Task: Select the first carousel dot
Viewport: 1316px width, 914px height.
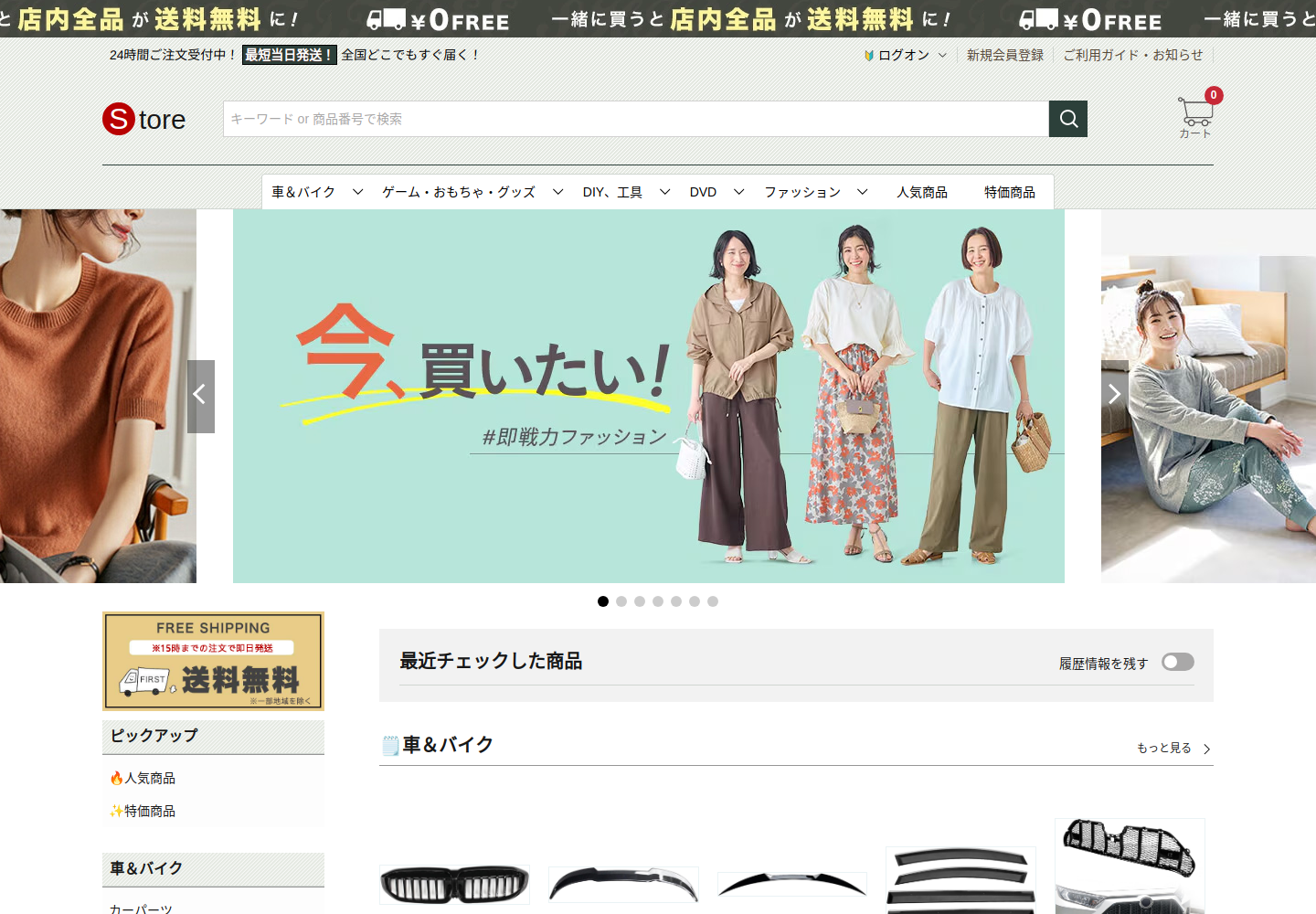Action: (x=603, y=601)
